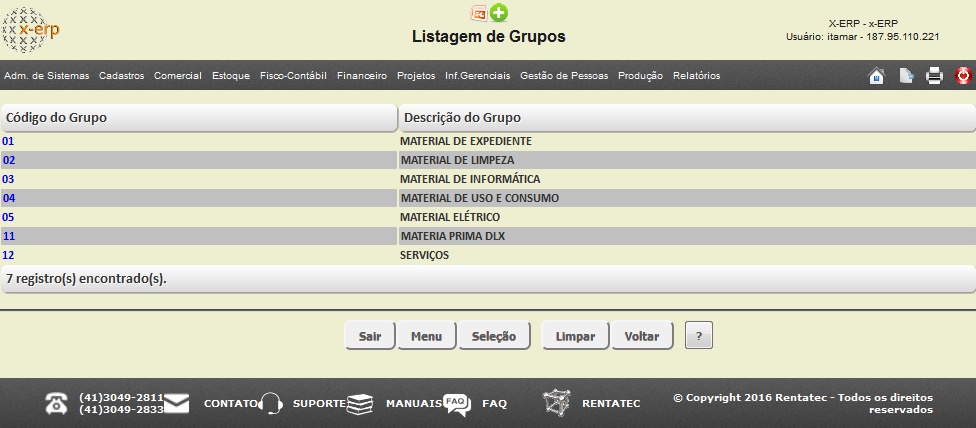Open group code 05 link
976x428 pixels.
8,217
